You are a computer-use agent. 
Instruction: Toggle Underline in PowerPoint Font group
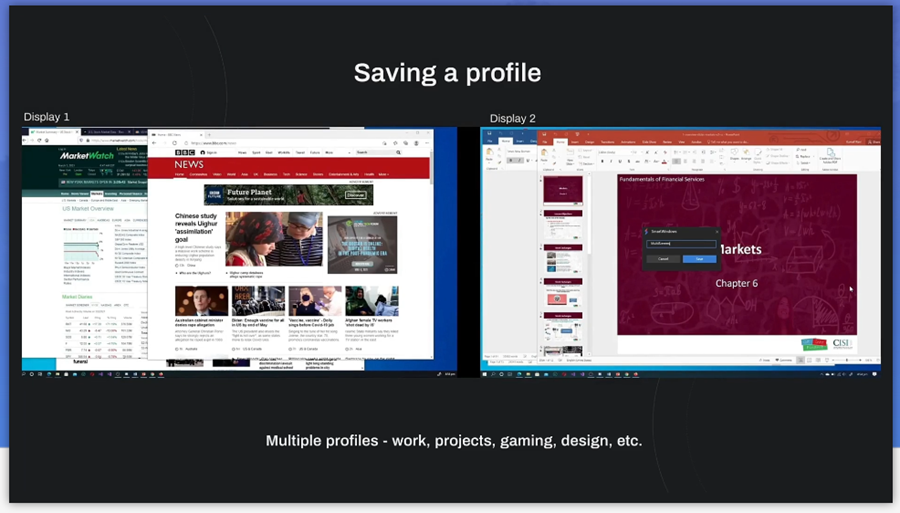[x=620, y=161]
